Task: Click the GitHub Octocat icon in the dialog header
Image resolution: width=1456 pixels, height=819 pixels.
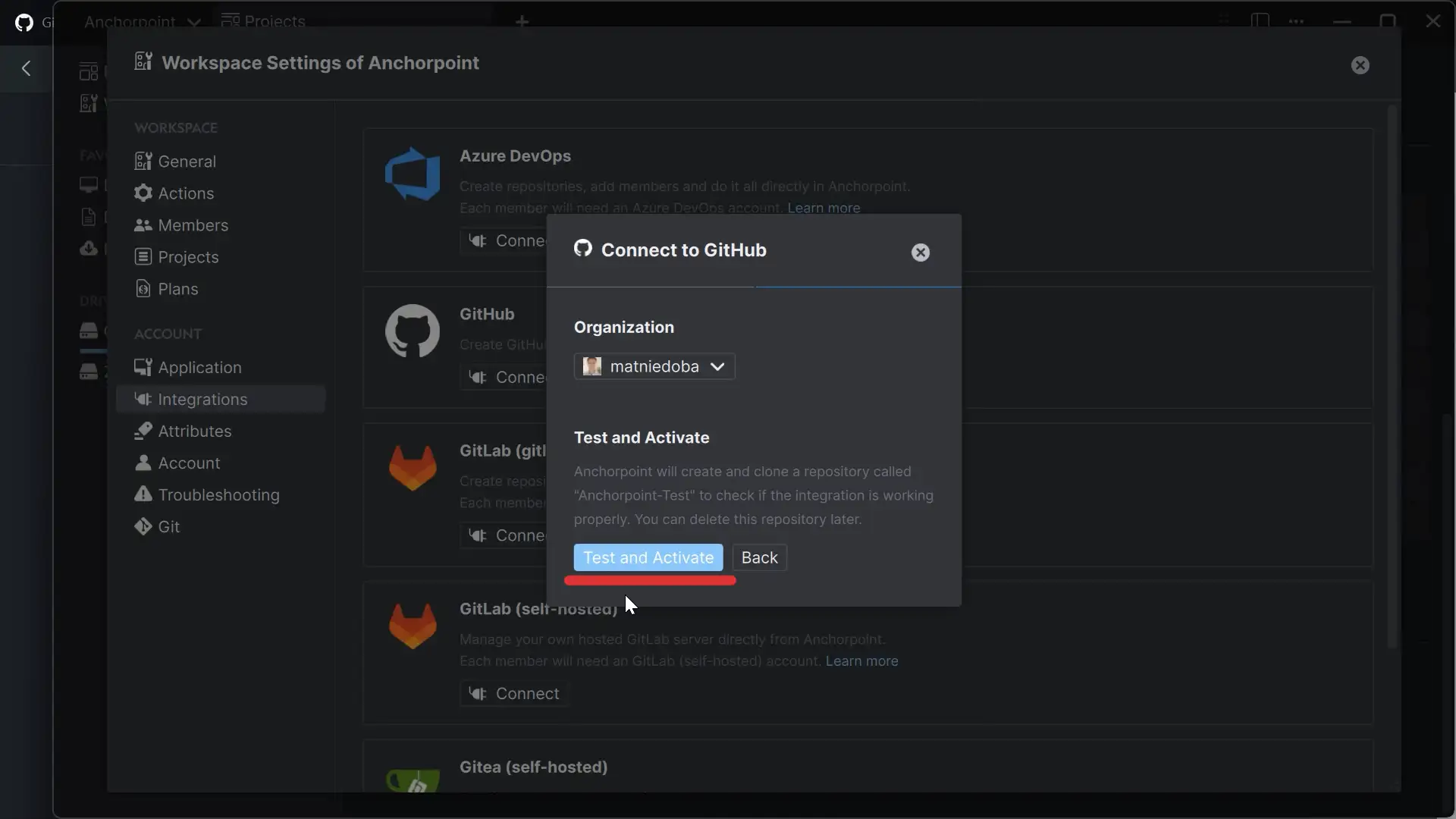Action: 582,249
